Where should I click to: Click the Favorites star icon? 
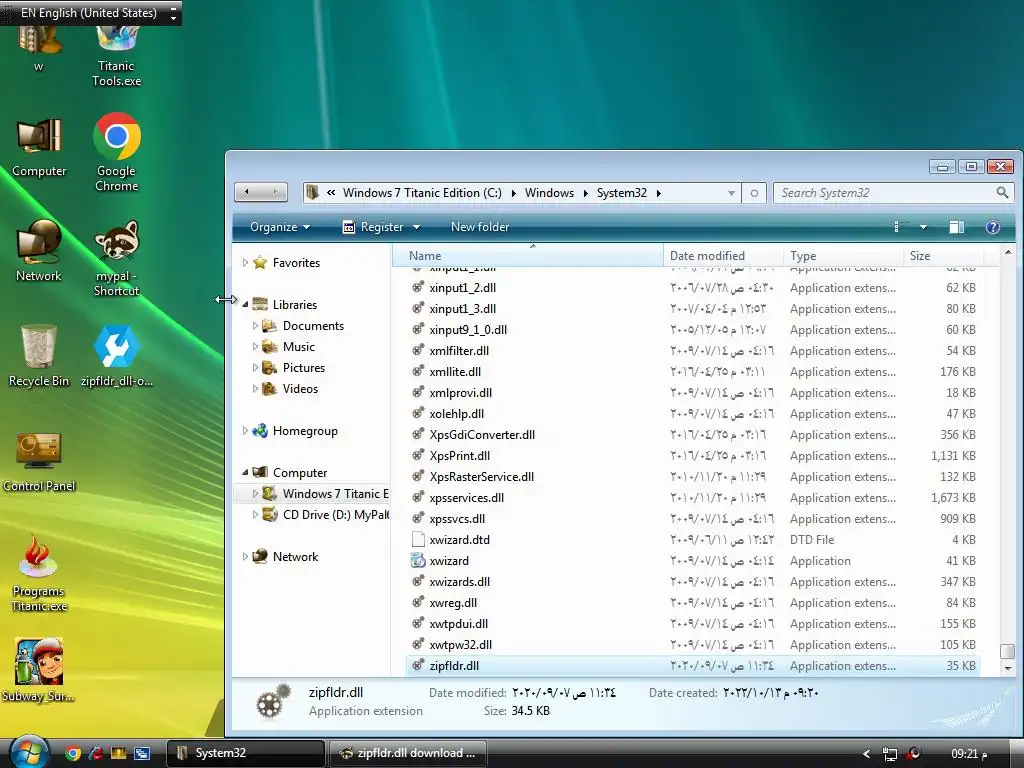(260, 263)
